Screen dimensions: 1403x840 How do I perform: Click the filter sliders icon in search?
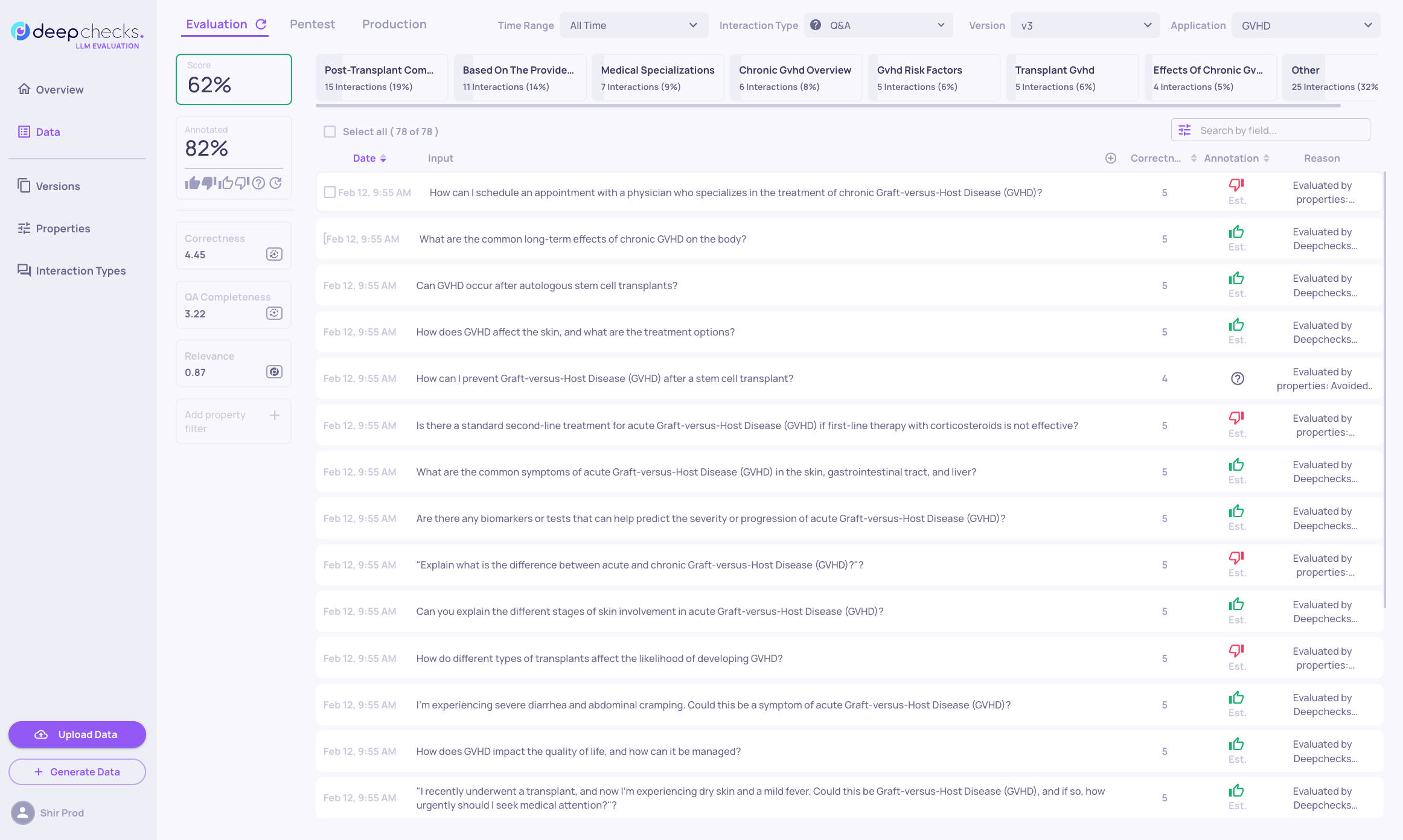pyautogui.click(x=1184, y=130)
